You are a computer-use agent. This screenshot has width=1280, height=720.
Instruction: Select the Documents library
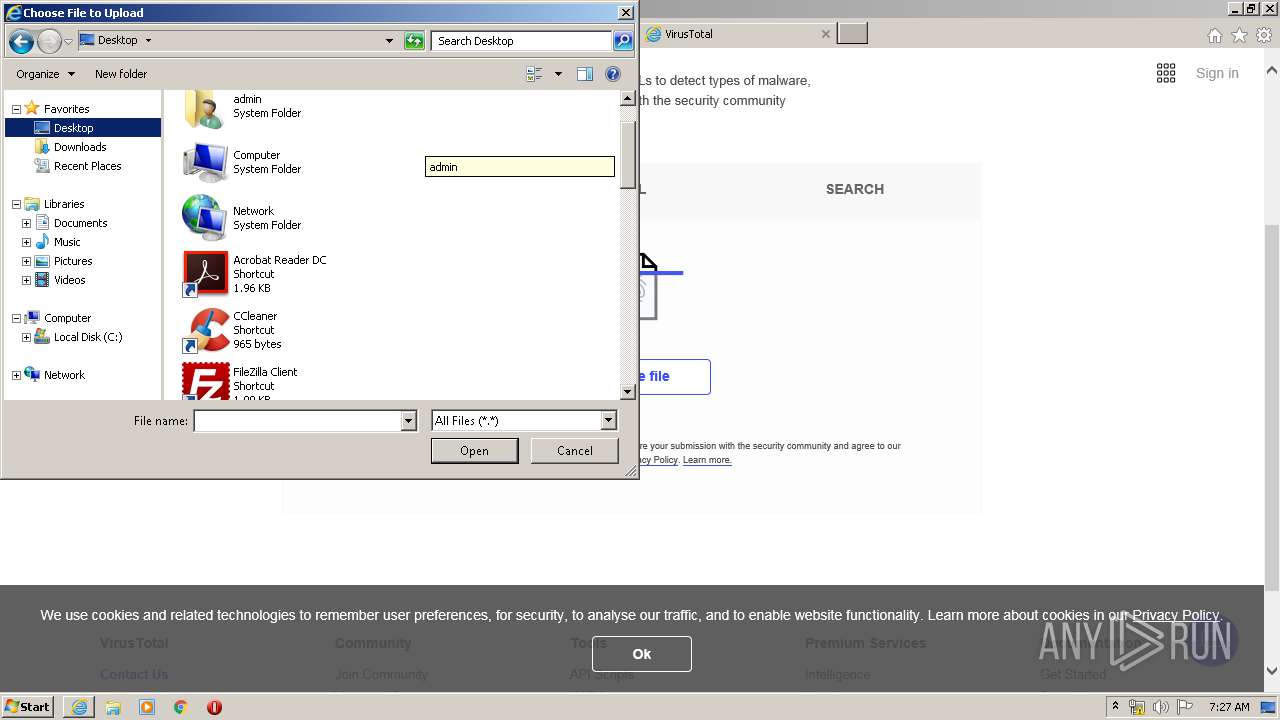pyautogui.click(x=80, y=223)
